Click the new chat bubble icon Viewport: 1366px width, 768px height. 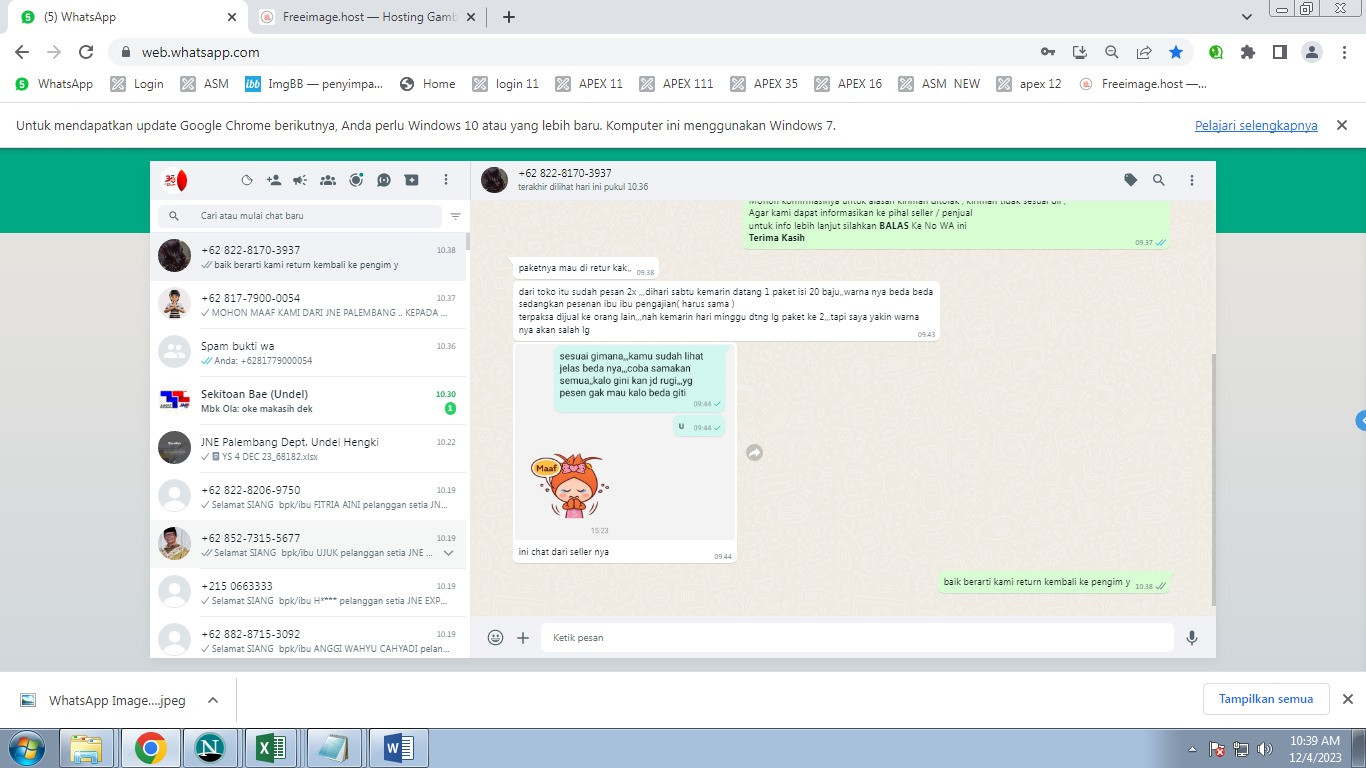pos(384,180)
